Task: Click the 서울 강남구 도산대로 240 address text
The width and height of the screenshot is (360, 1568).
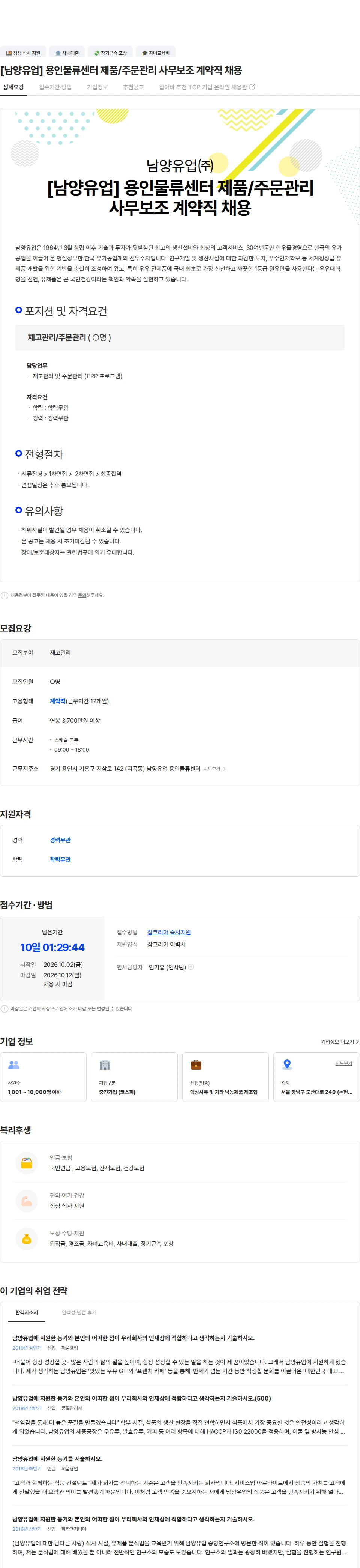Action: (317, 1092)
